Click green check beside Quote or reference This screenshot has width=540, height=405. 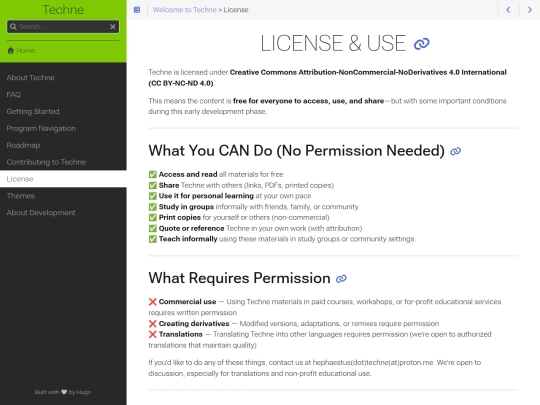[x=153, y=228]
